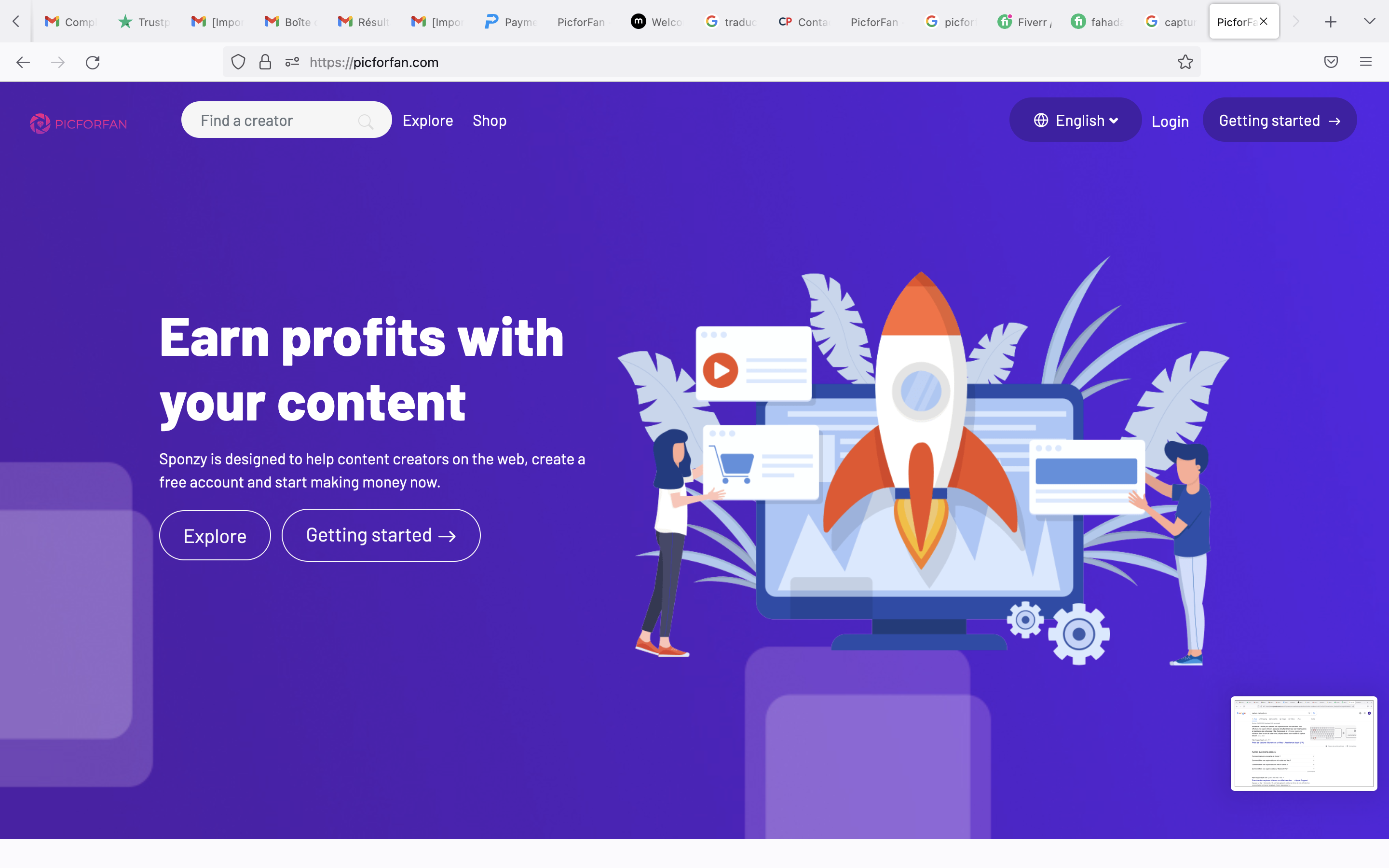Reload the current page
Screen dimensions: 1389x868
click(93, 62)
